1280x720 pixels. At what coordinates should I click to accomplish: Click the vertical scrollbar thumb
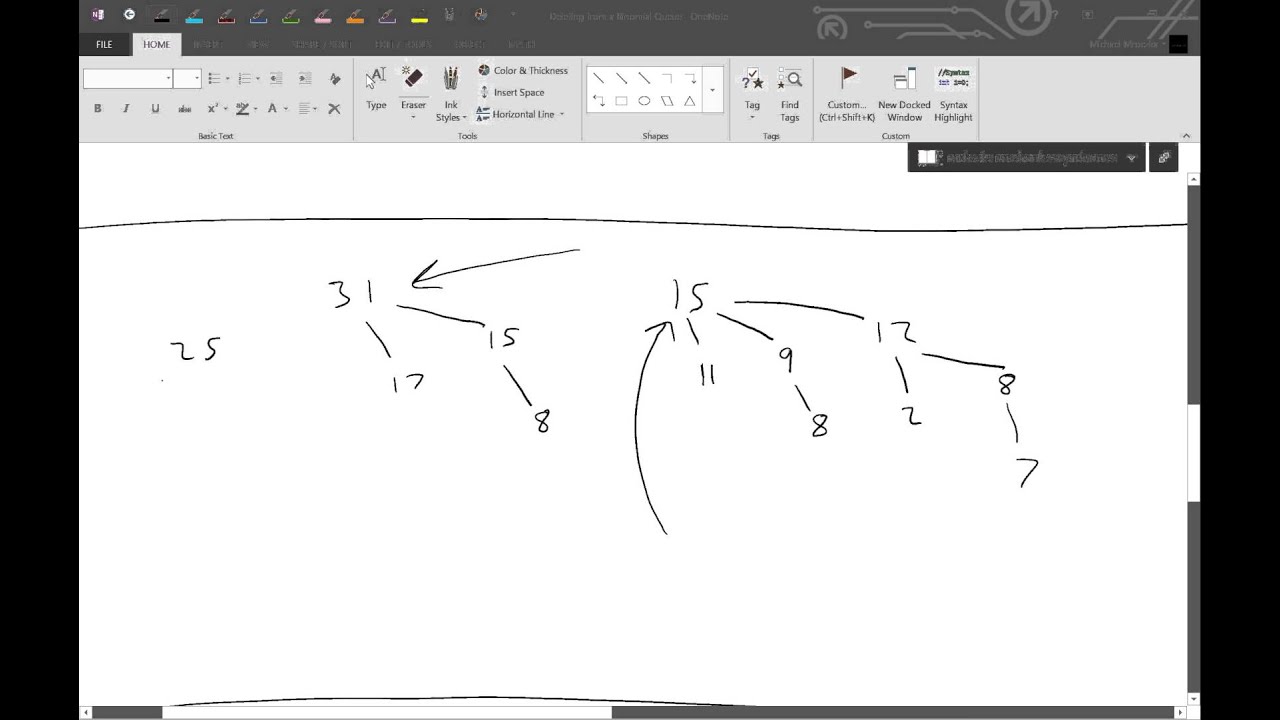point(1194,453)
